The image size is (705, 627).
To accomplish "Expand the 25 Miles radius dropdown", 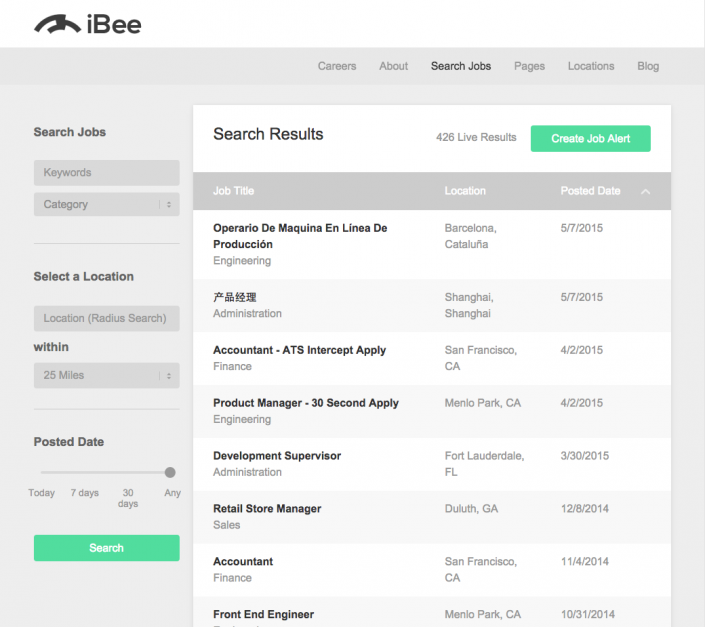I will (x=106, y=375).
